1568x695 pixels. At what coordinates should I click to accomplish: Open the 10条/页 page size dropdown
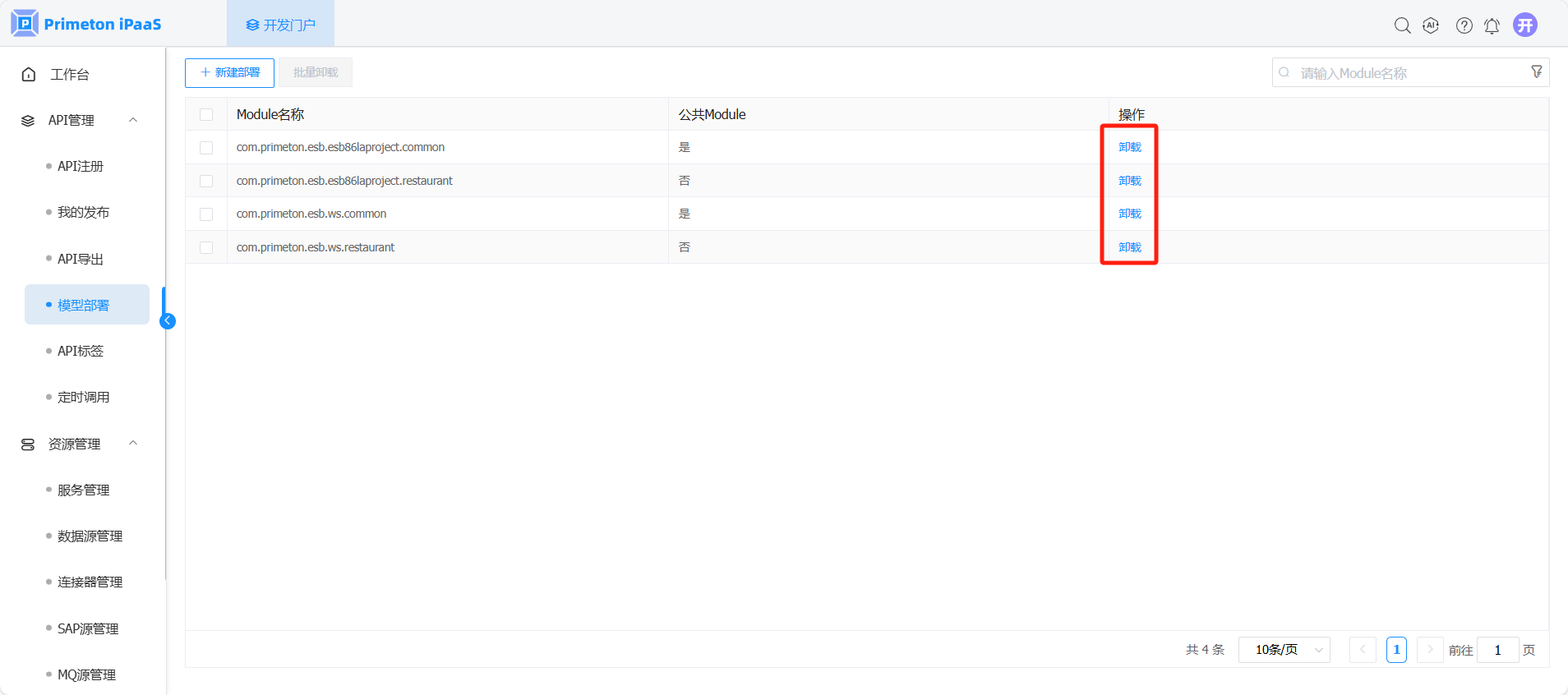[1284, 650]
